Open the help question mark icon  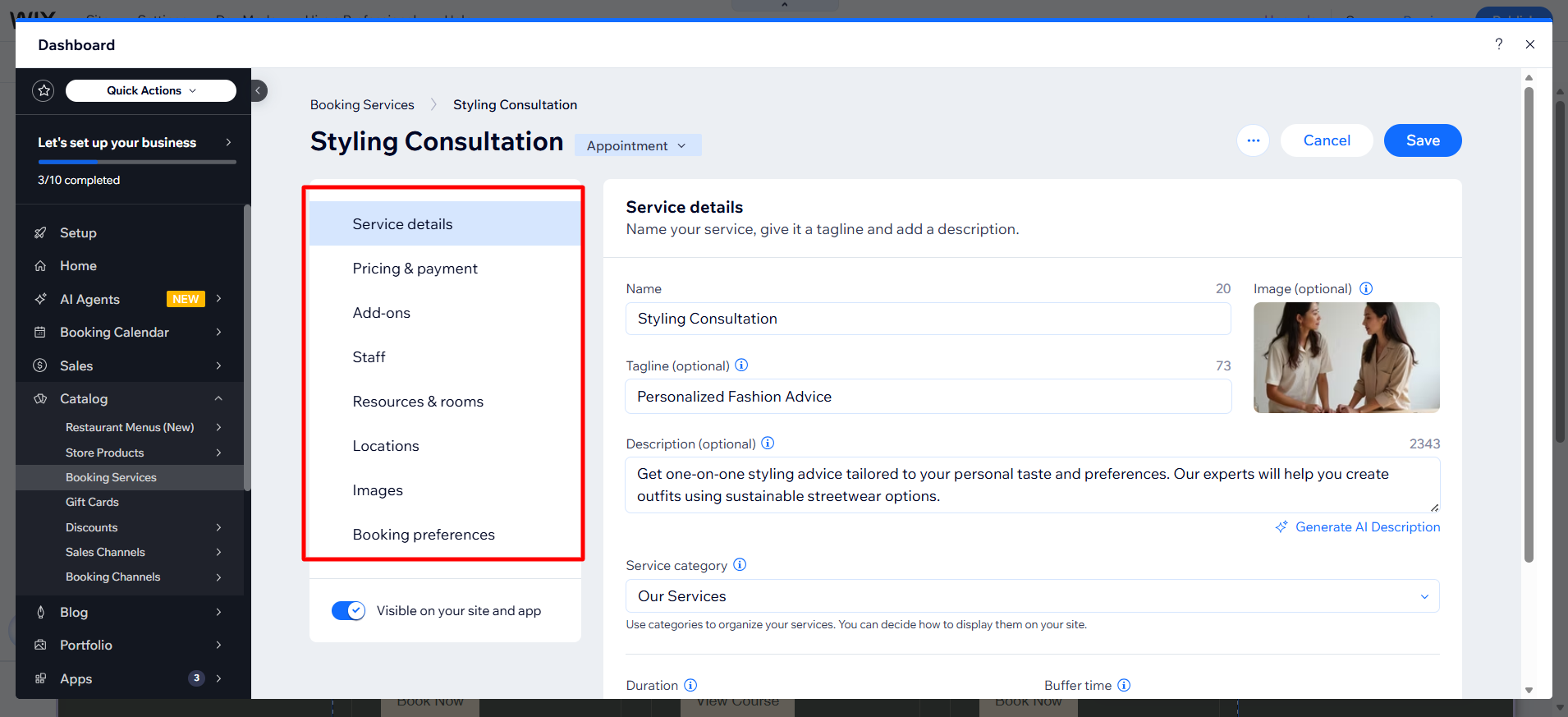(x=1498, y=44)
